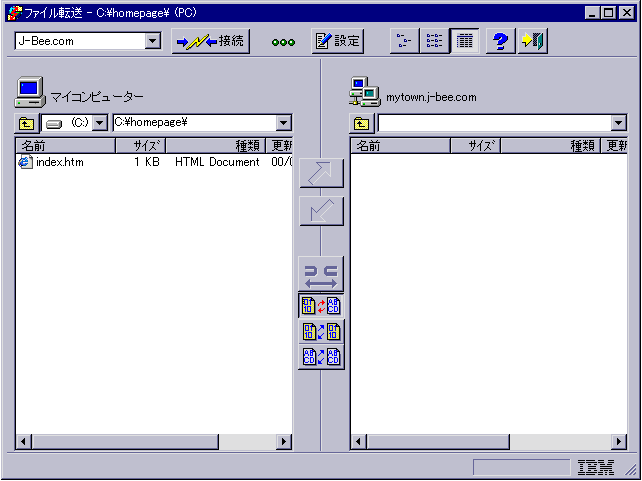Go up one folder on remote host

pos(361,123)
